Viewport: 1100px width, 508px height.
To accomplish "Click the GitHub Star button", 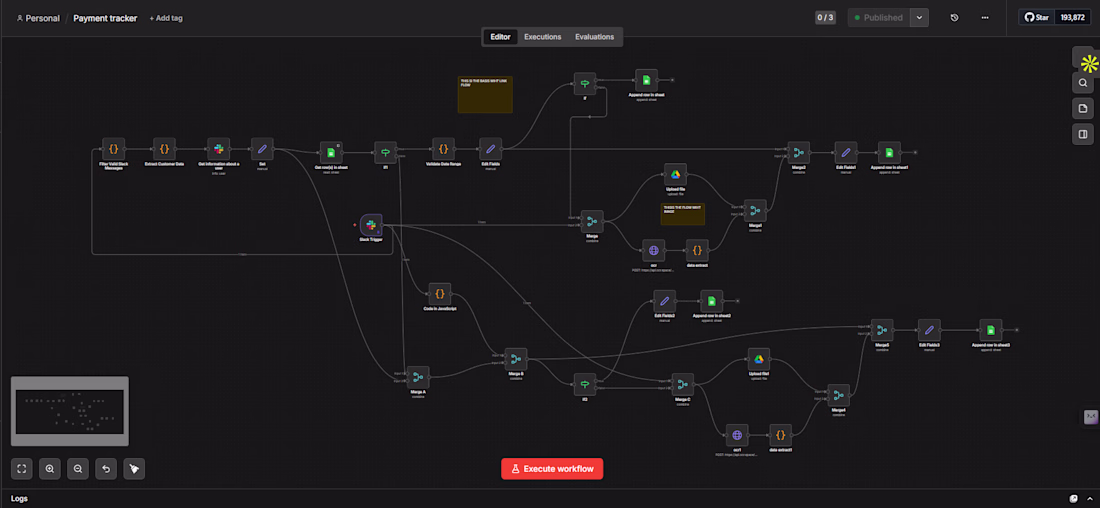I will point(1037,18).
